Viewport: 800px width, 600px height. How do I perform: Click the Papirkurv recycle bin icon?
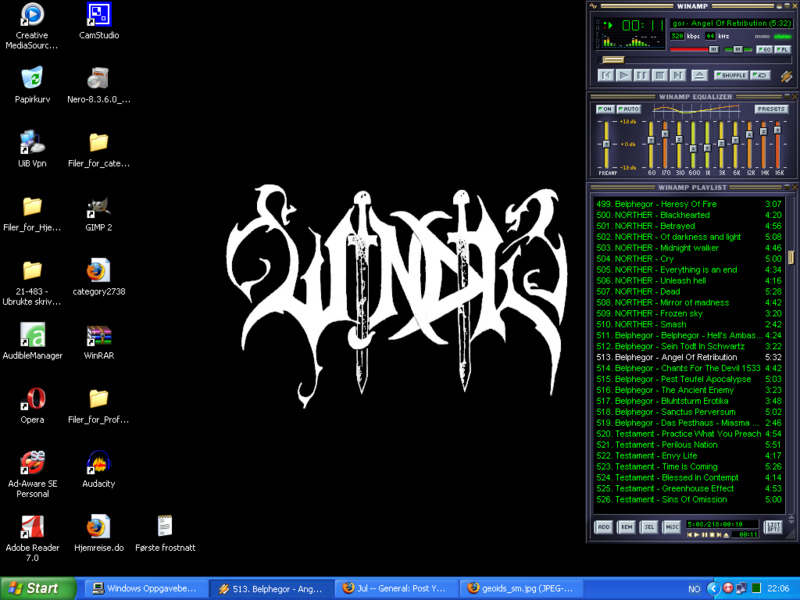[x=32, y=85]
